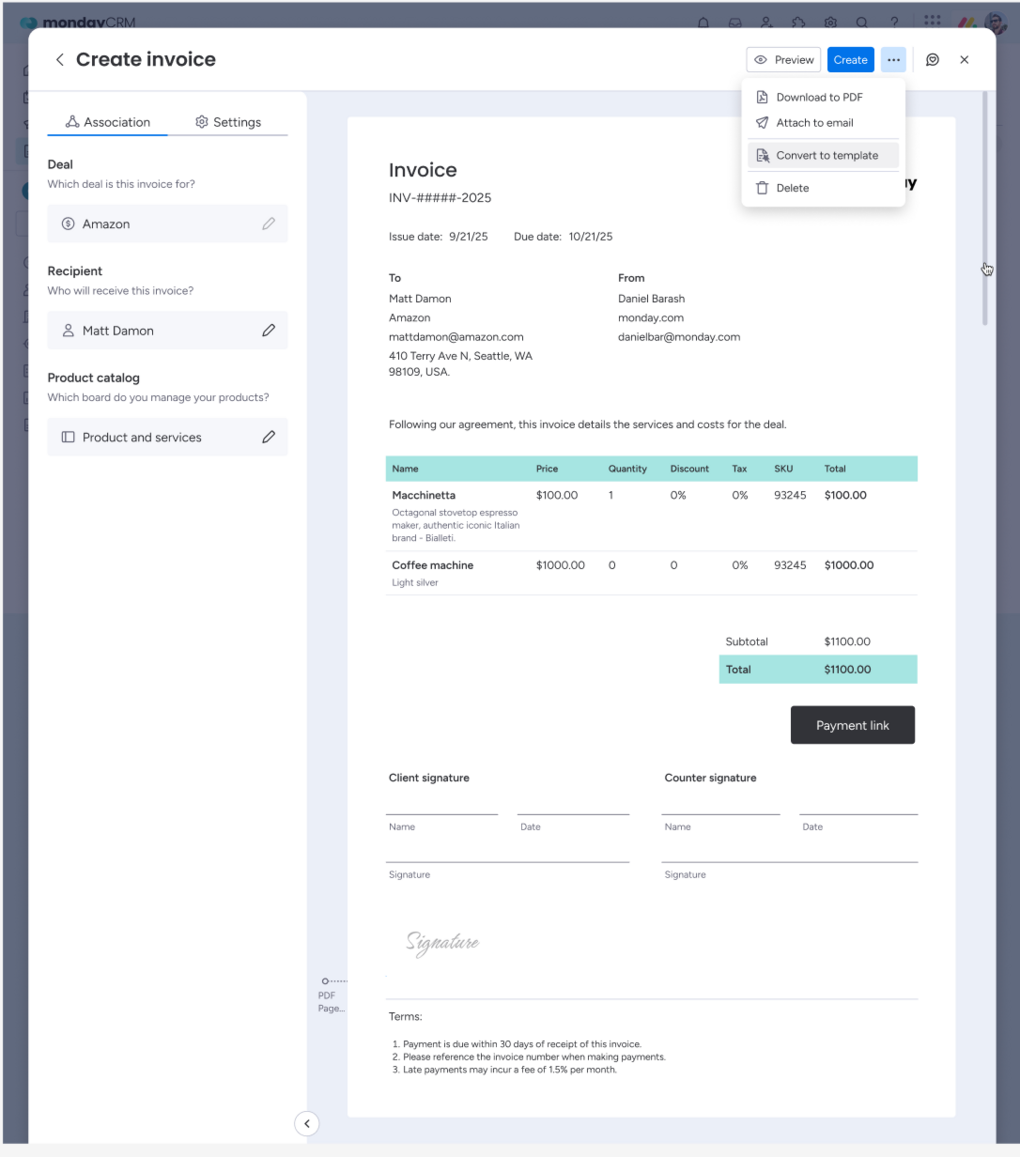This screenshot has height=1157, width=1020.
Task: Click the back arrow beside Create invoice
Action: point(60,60)
